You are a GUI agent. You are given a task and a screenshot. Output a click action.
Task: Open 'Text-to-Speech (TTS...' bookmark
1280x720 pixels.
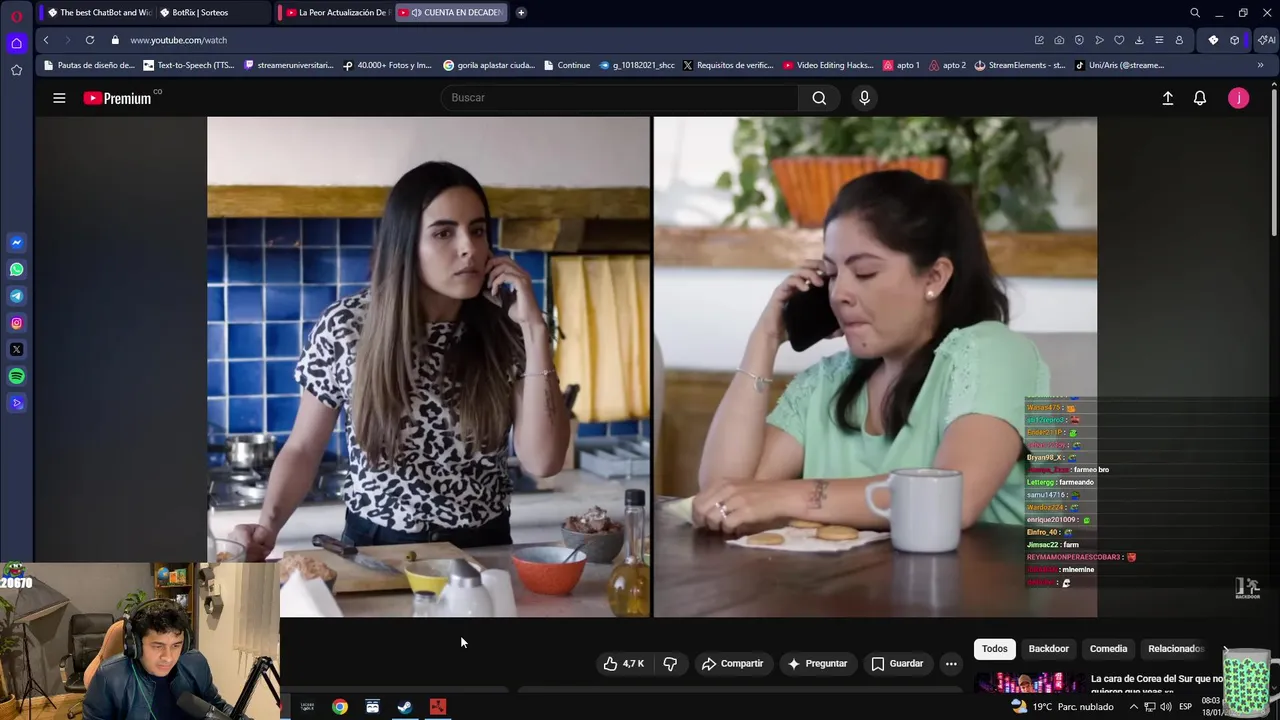(x=188, y=65)
